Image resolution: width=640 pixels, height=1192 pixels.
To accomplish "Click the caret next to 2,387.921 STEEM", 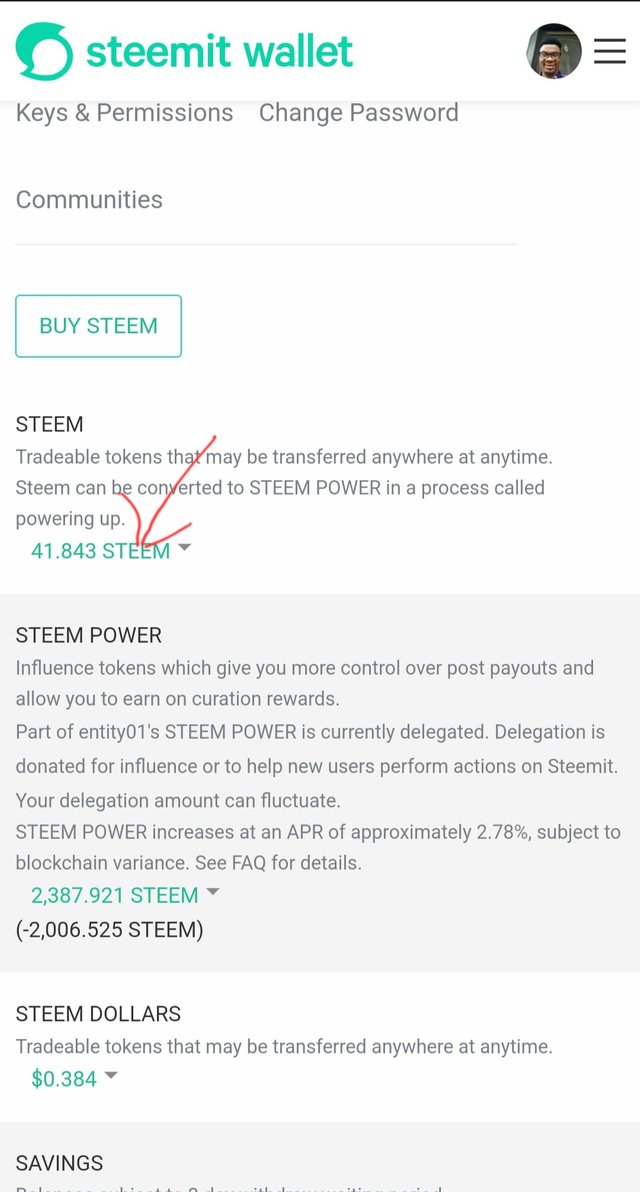I will (212, 892).
